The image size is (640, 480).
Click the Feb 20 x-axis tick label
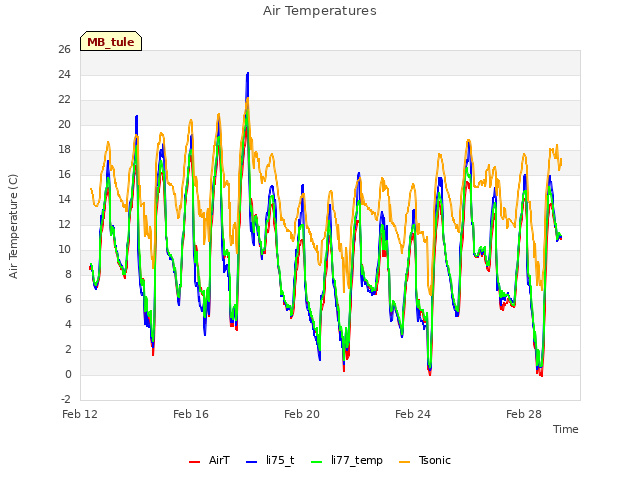tap(302, 414)
